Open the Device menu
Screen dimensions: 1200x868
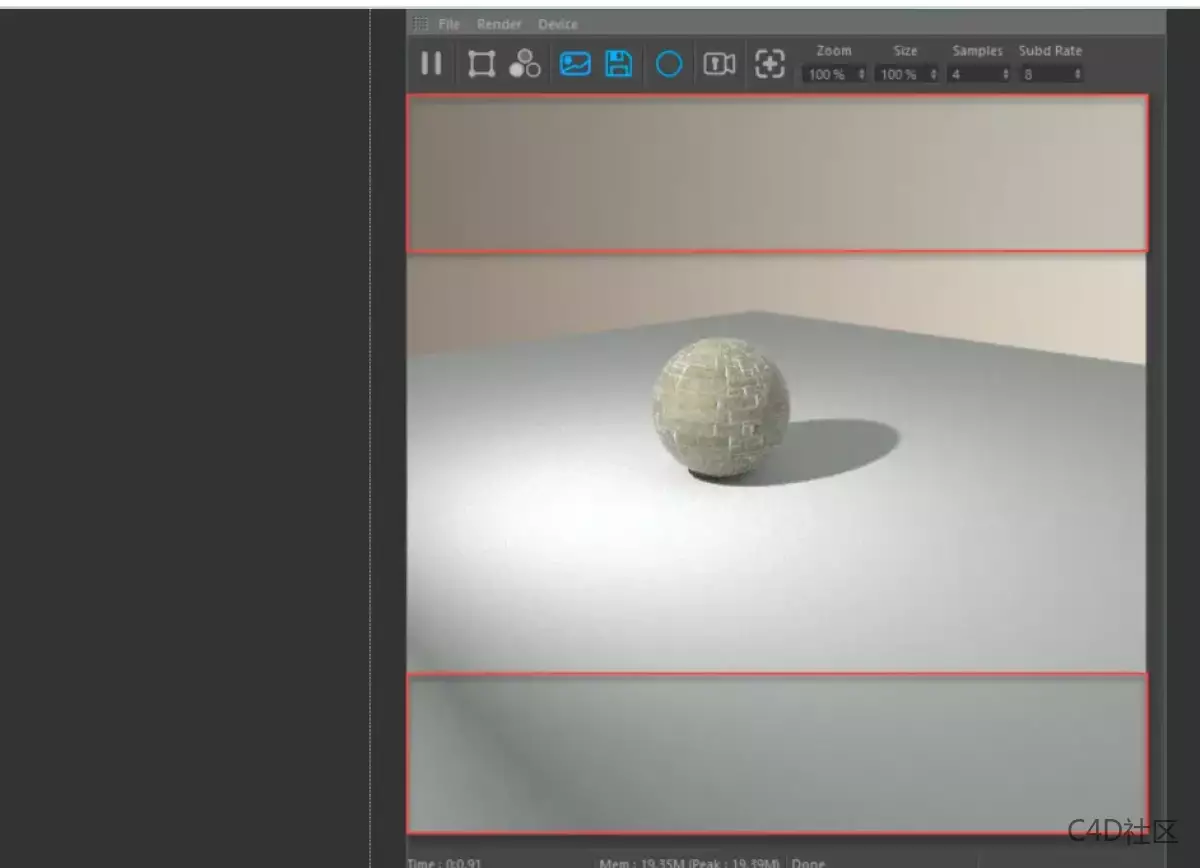(x=558, y=23)
